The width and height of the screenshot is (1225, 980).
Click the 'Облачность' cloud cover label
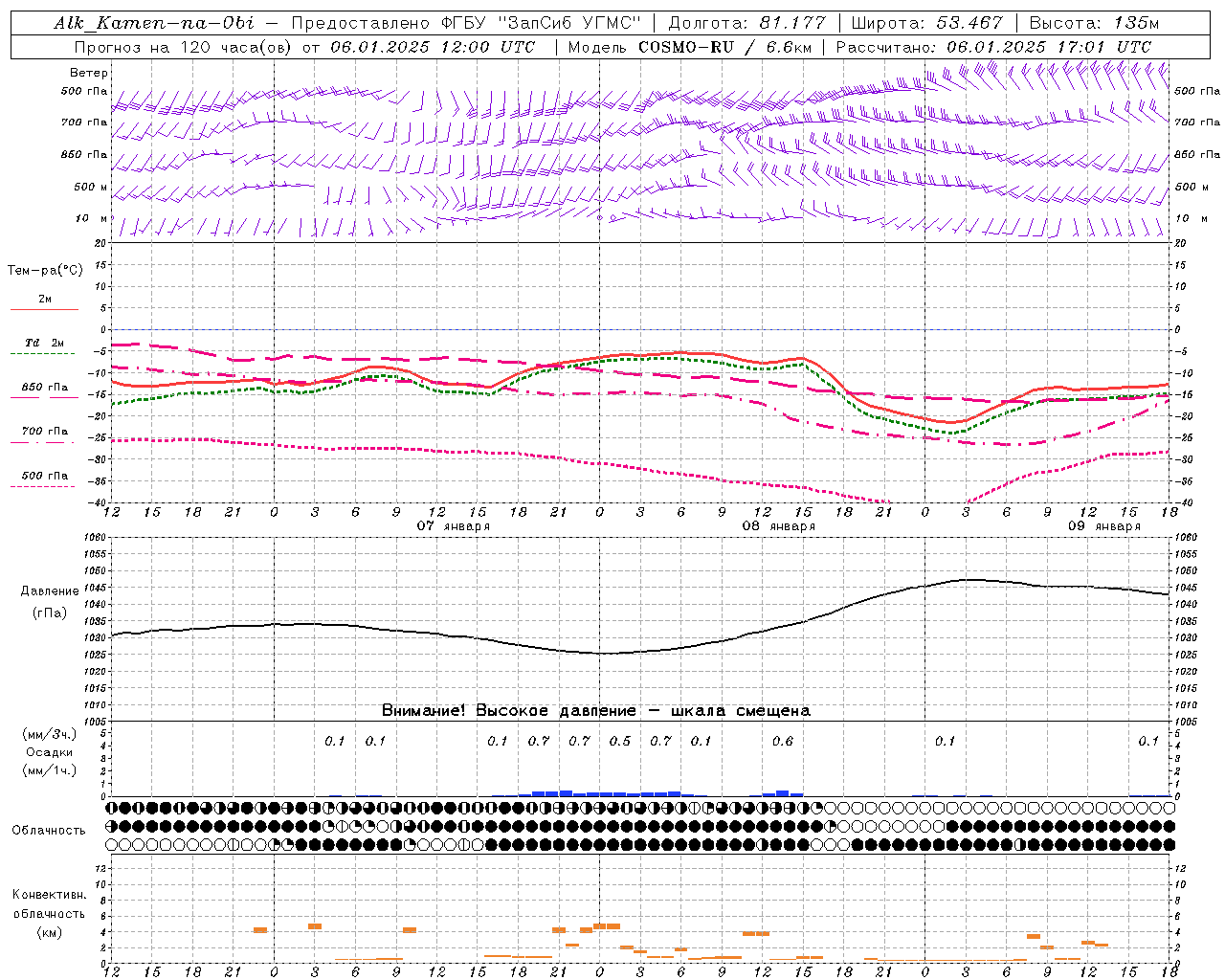point(49,831)
